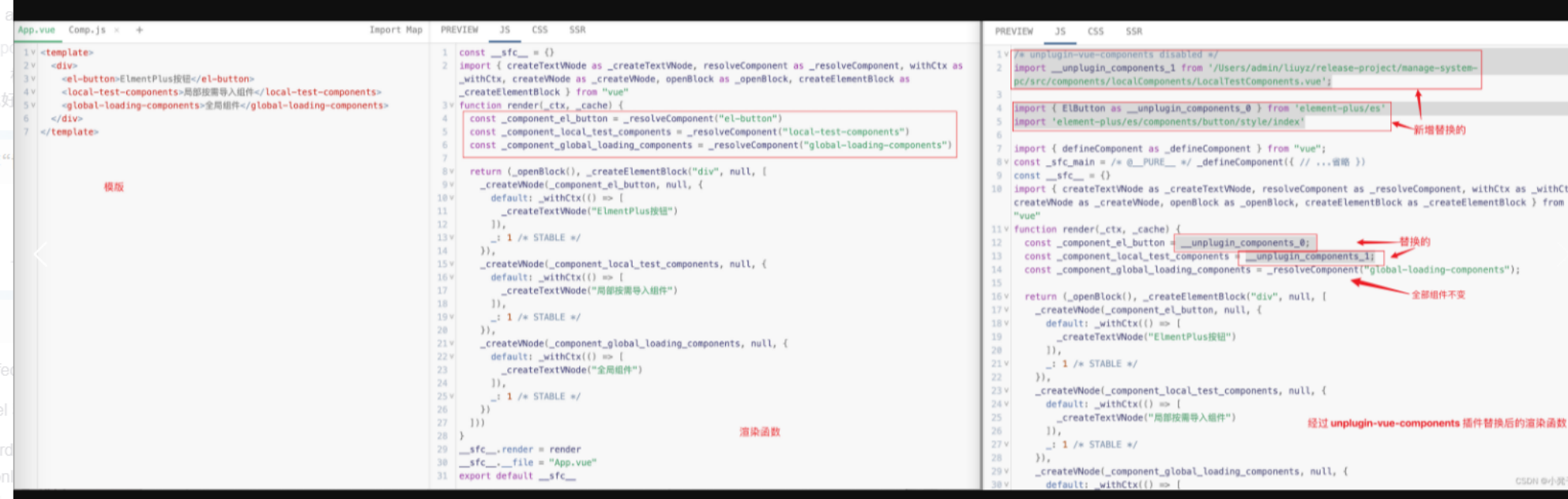This screenshot has height=499, width=1568.
Task: Select the CSS tab in middle panel
Action: pyautogui.click(x=540, y=30)
